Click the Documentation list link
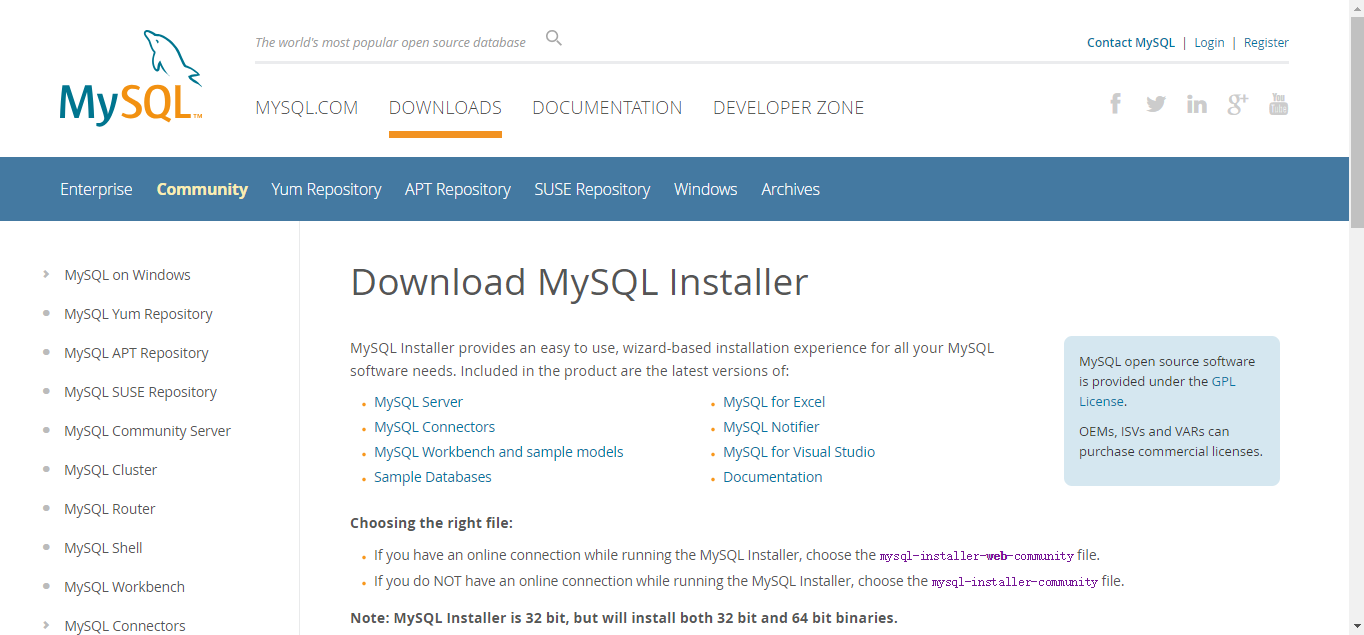This screenshot has width=1364, height=635. click(773, 477)
